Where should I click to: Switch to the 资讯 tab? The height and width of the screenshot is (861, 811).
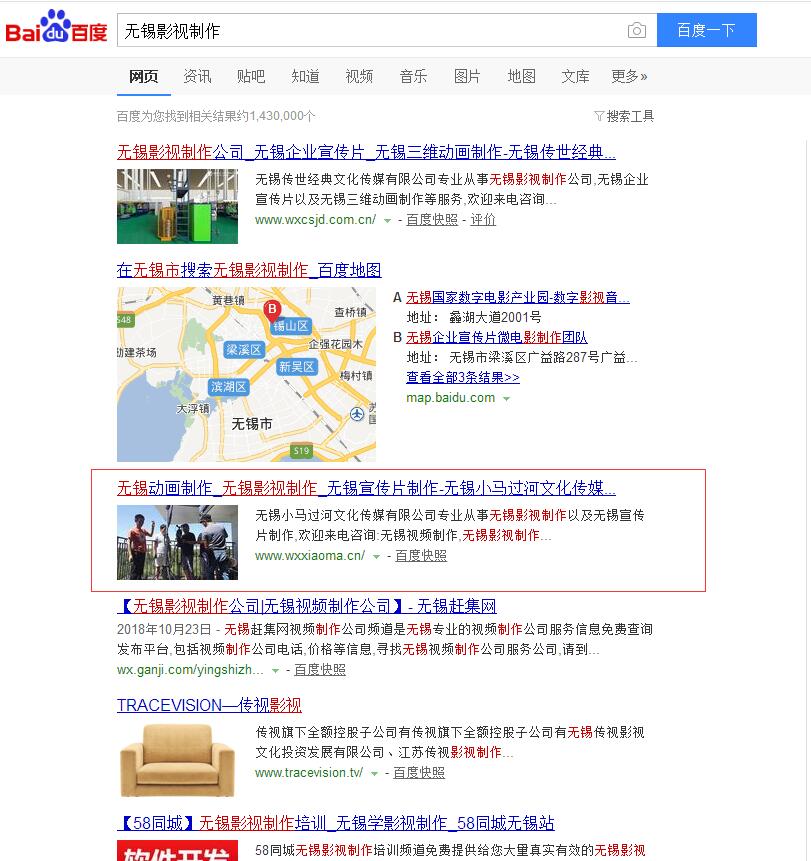tap(197, 76)
